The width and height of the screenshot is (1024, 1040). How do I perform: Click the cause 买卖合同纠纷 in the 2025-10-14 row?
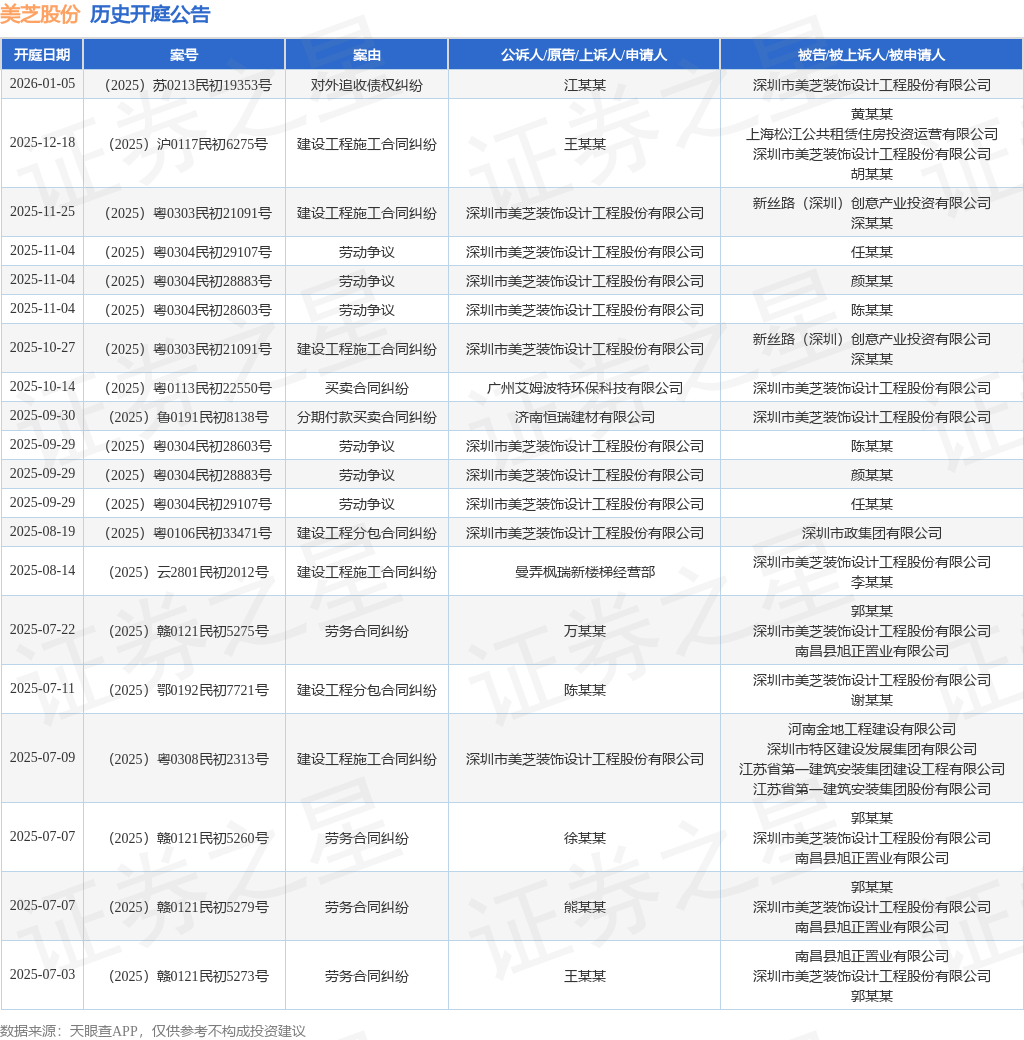click(367, 388)
